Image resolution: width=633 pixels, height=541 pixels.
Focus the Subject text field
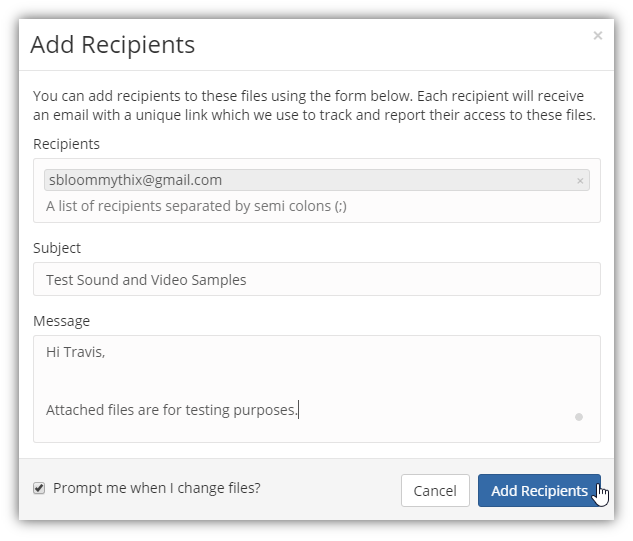(316, 279)
